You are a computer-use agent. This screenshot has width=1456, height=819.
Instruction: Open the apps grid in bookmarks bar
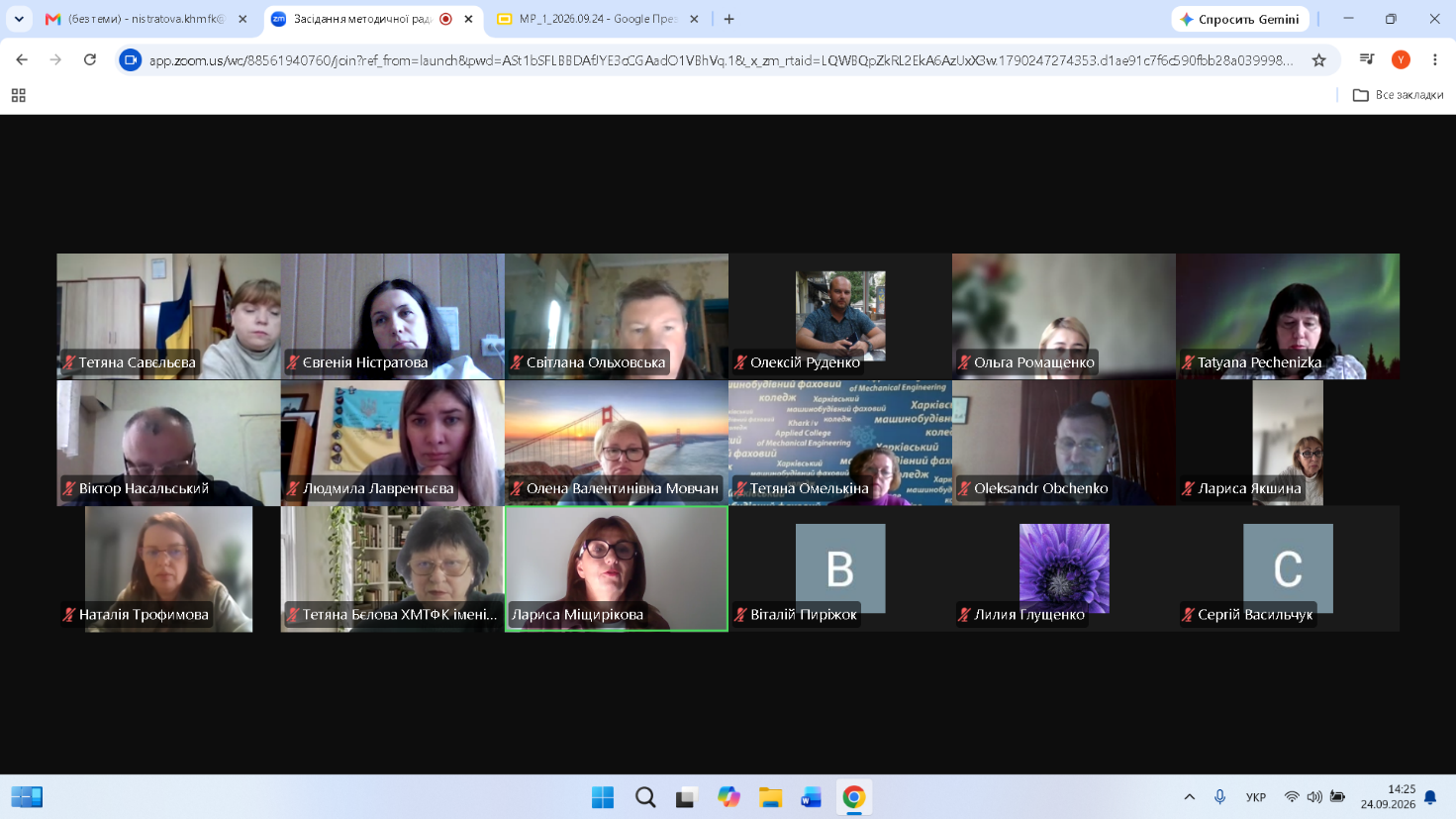(x=18, y=95)
